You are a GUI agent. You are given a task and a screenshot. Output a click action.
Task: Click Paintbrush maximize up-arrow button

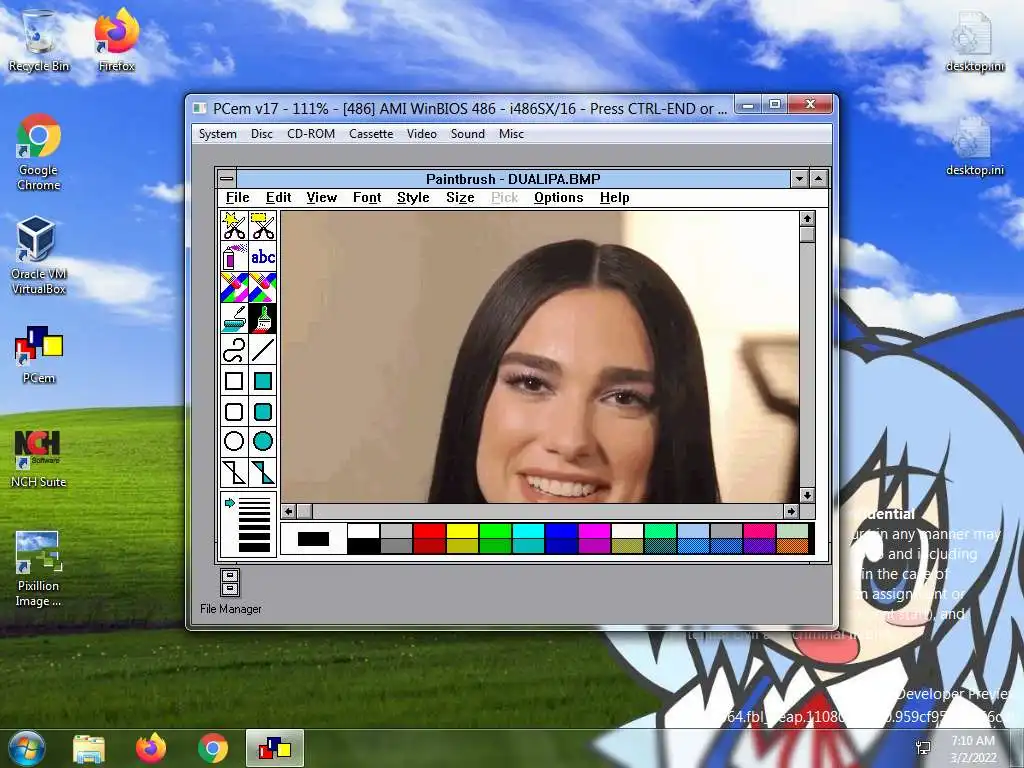pyautogui.click(x=818, y=178)
